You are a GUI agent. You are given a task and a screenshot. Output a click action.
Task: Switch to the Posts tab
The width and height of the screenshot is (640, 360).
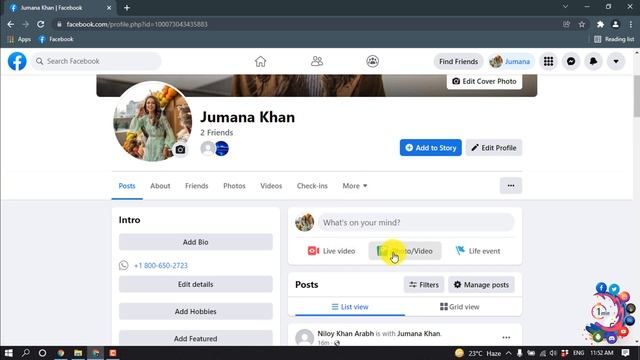[127, 186]
